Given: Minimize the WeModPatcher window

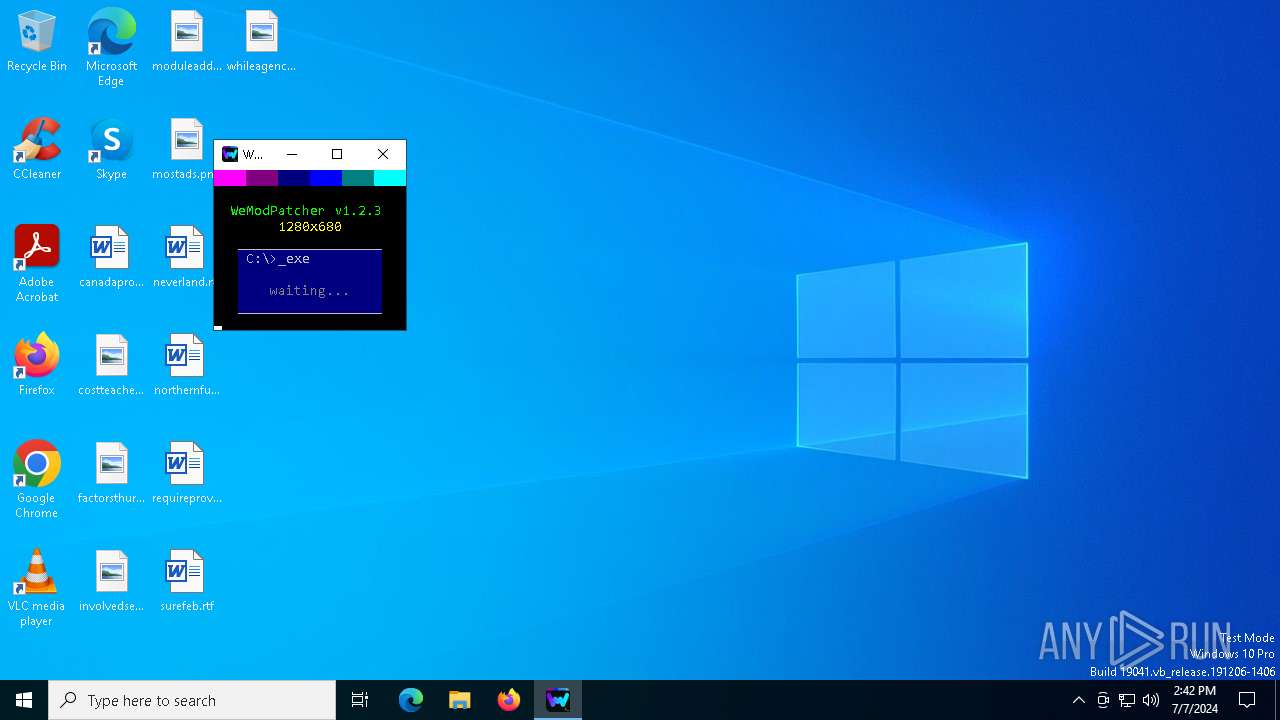Looking at the screenshot, I should click(292, 154).
